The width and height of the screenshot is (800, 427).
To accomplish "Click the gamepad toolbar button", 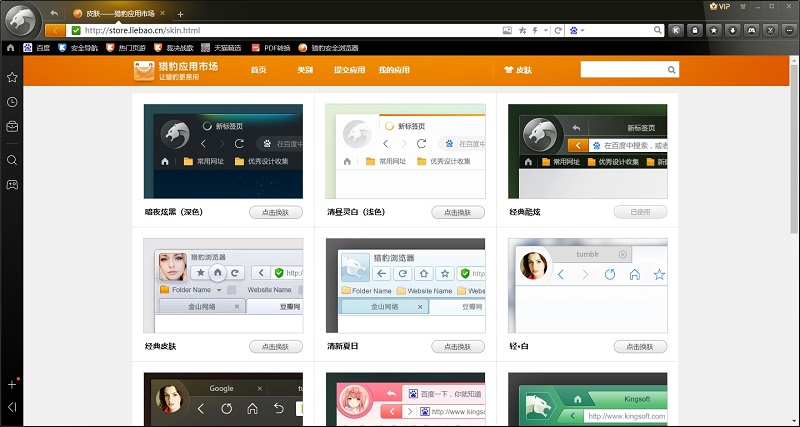I will pyautogui.click(x=752, y=31).
